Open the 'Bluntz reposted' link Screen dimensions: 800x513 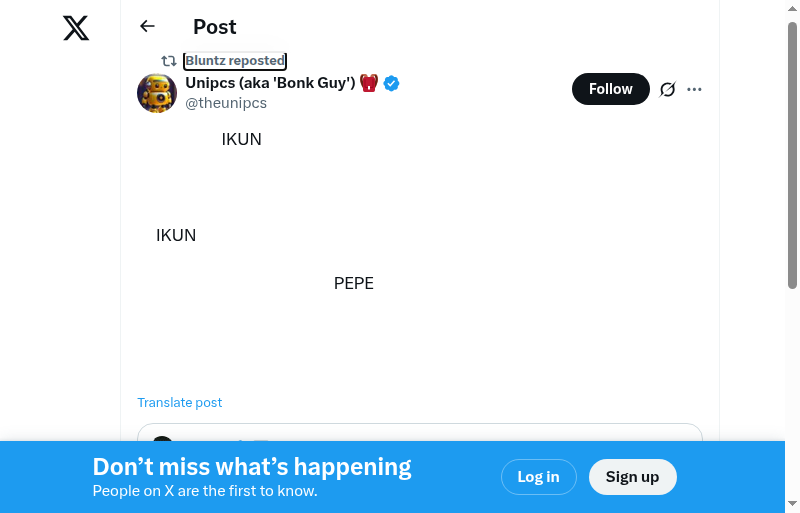point(235,61)
